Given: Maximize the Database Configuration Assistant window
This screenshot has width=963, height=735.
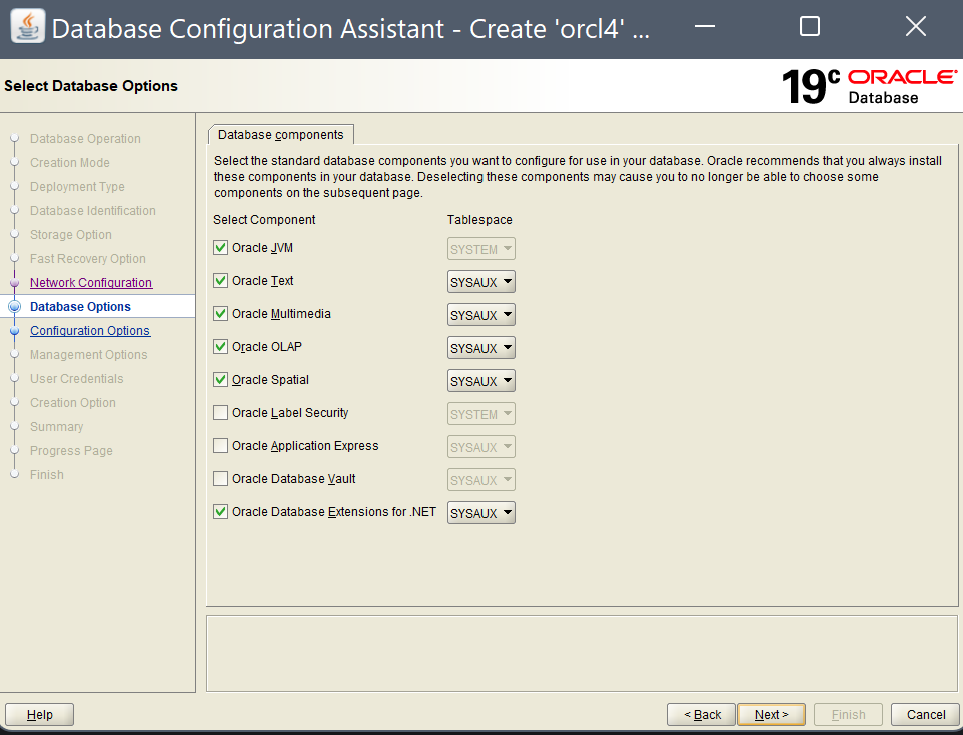Looking at the screenshot, I should [810, 27].
